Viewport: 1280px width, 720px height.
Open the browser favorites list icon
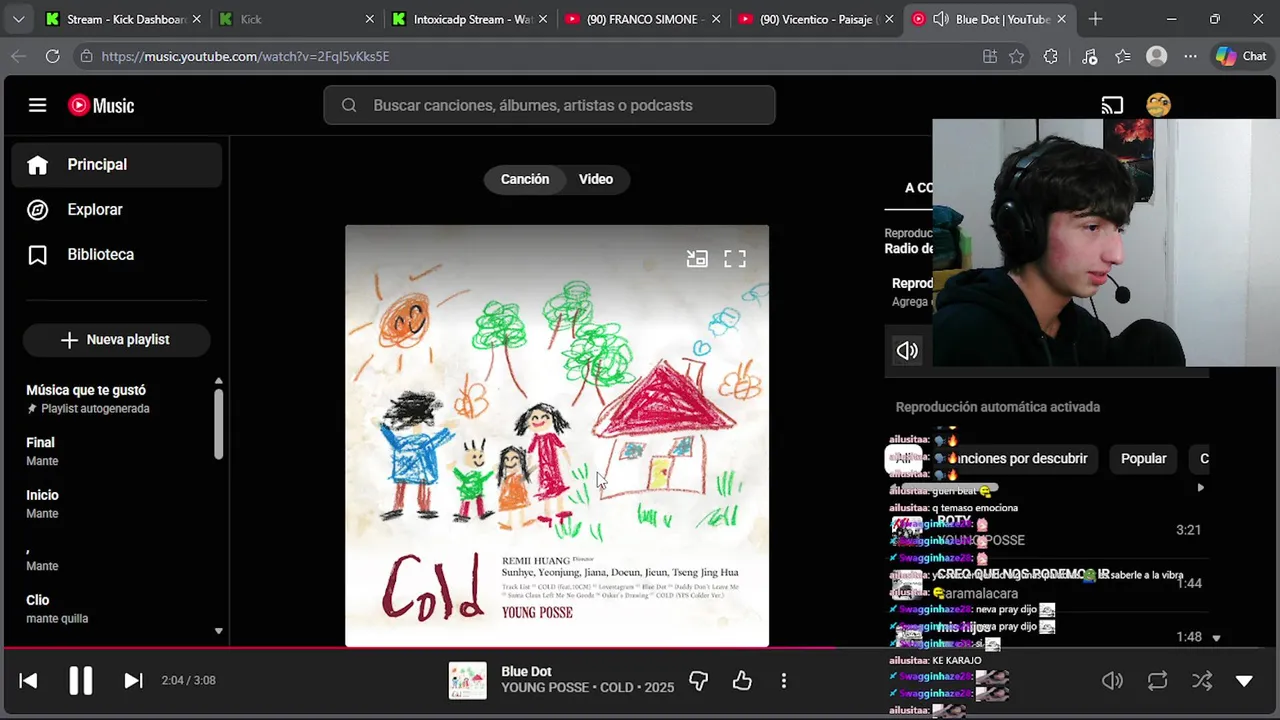pos(1123,57)
